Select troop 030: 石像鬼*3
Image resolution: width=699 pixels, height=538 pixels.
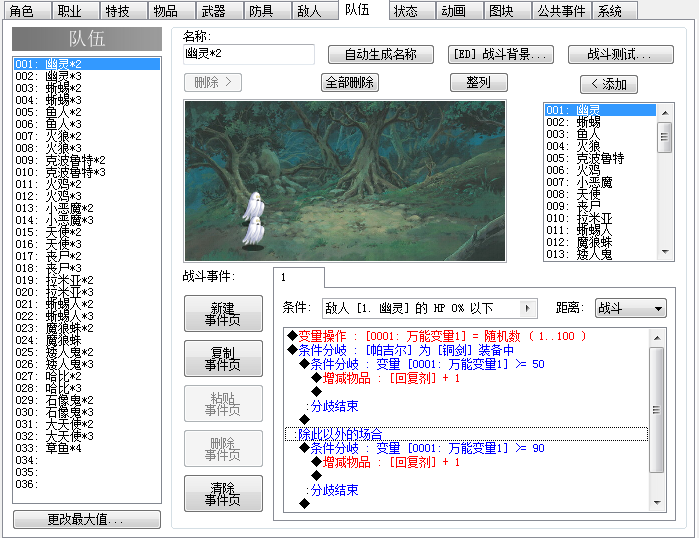coord(87,412)
